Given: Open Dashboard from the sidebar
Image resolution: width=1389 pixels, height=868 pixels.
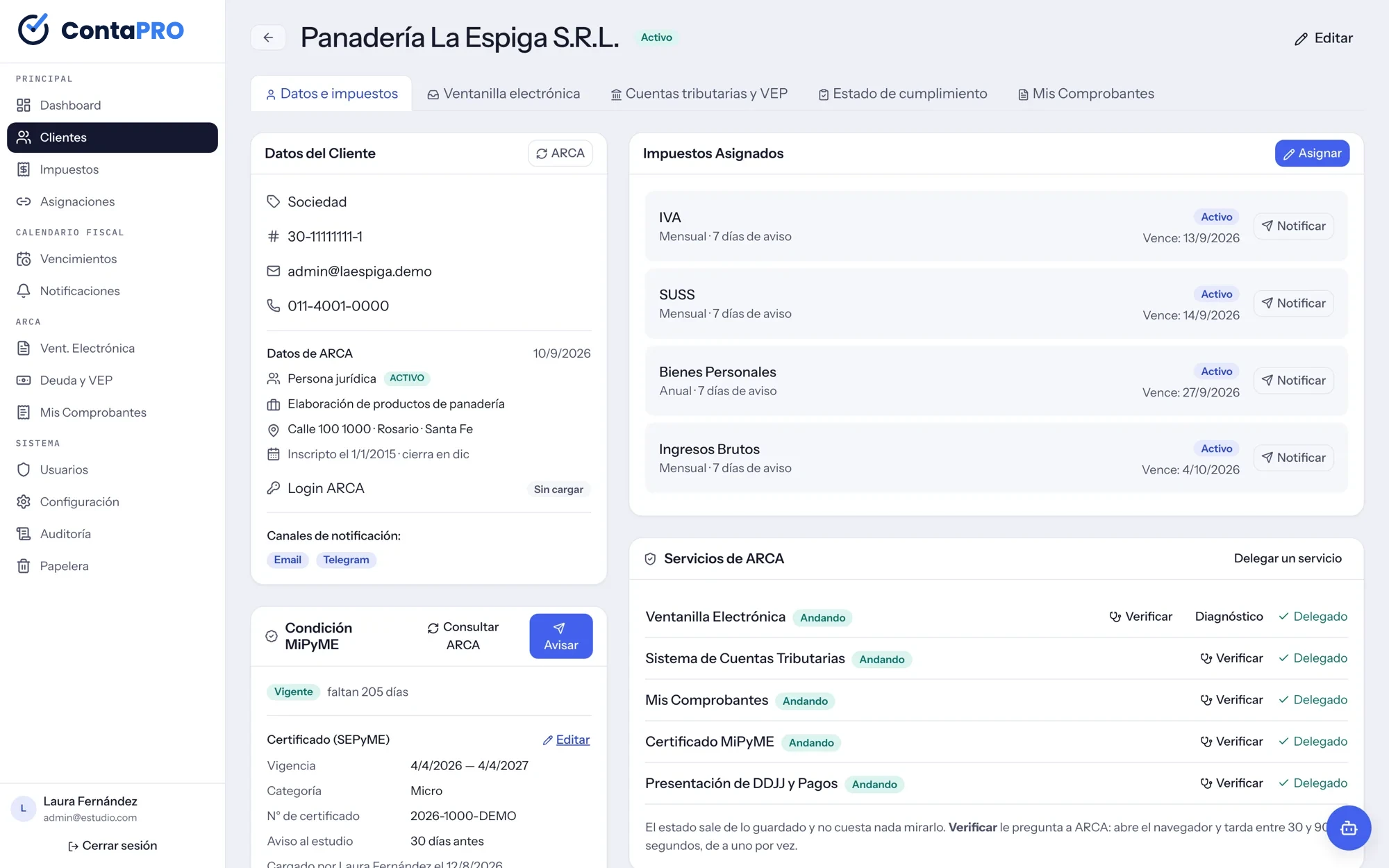Looking at the screenshot, I should coord(113,106).
